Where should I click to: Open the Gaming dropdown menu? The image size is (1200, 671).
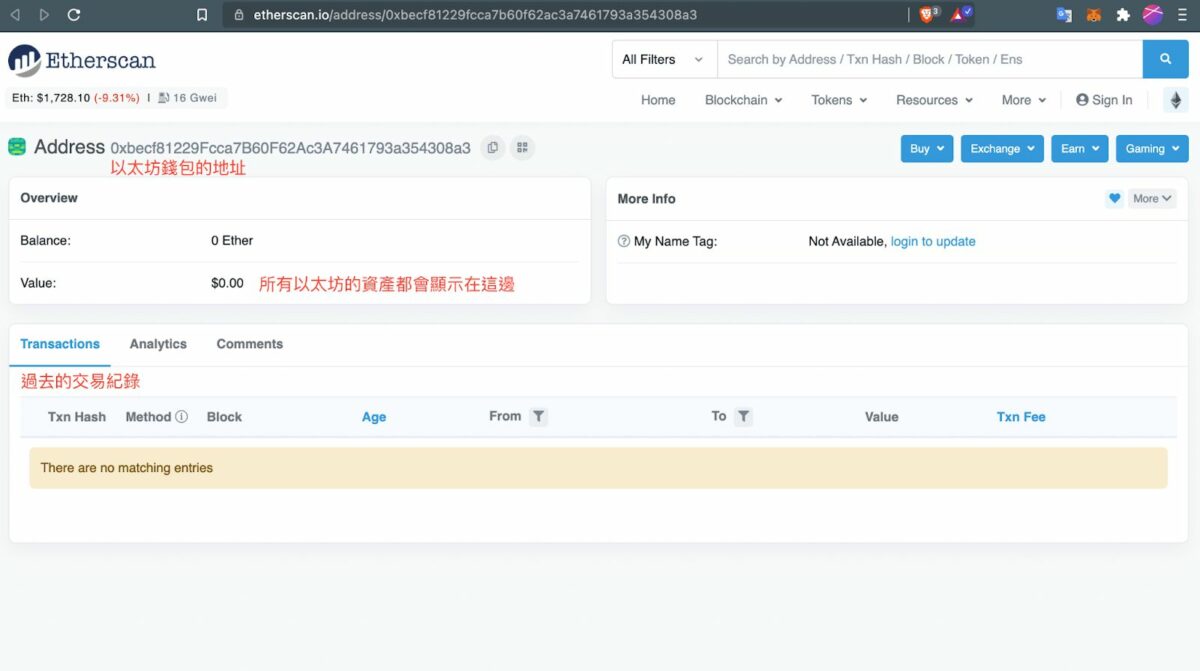[x=1152, y=147]
